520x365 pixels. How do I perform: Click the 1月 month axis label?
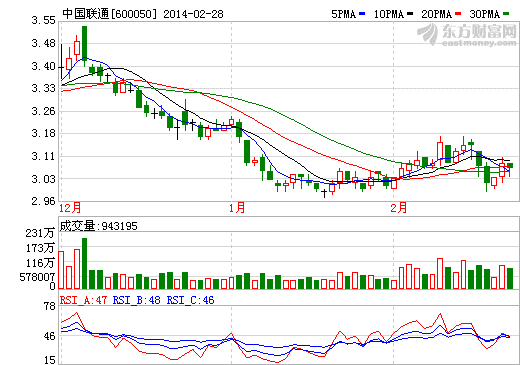pyautogui.click(x=237, y=208)
